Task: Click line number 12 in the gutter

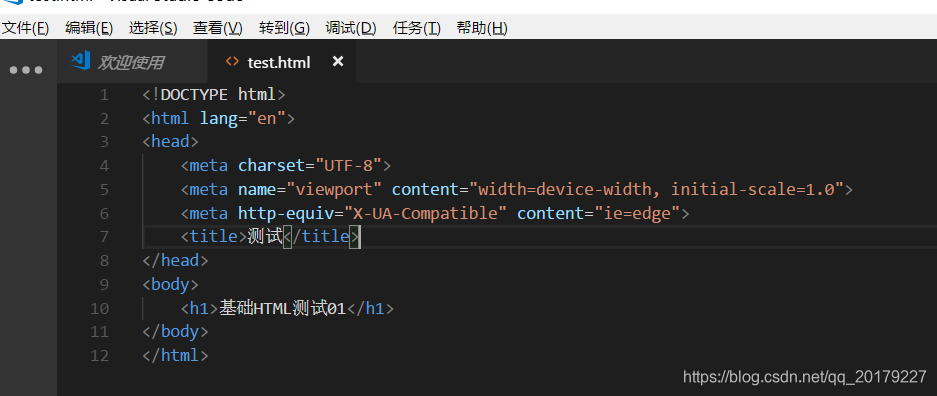Action: coord(100,355)
